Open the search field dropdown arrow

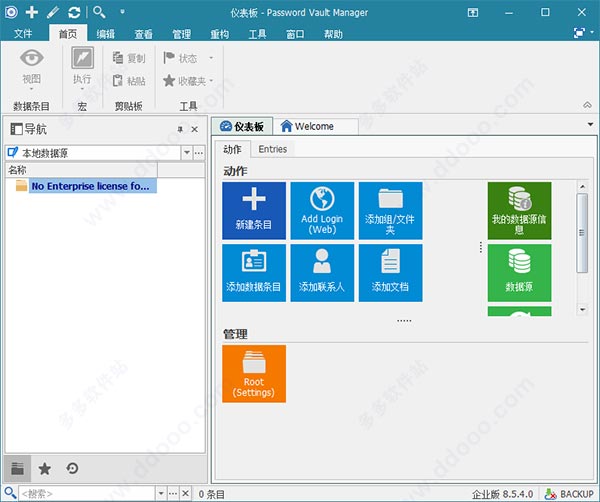161,493
